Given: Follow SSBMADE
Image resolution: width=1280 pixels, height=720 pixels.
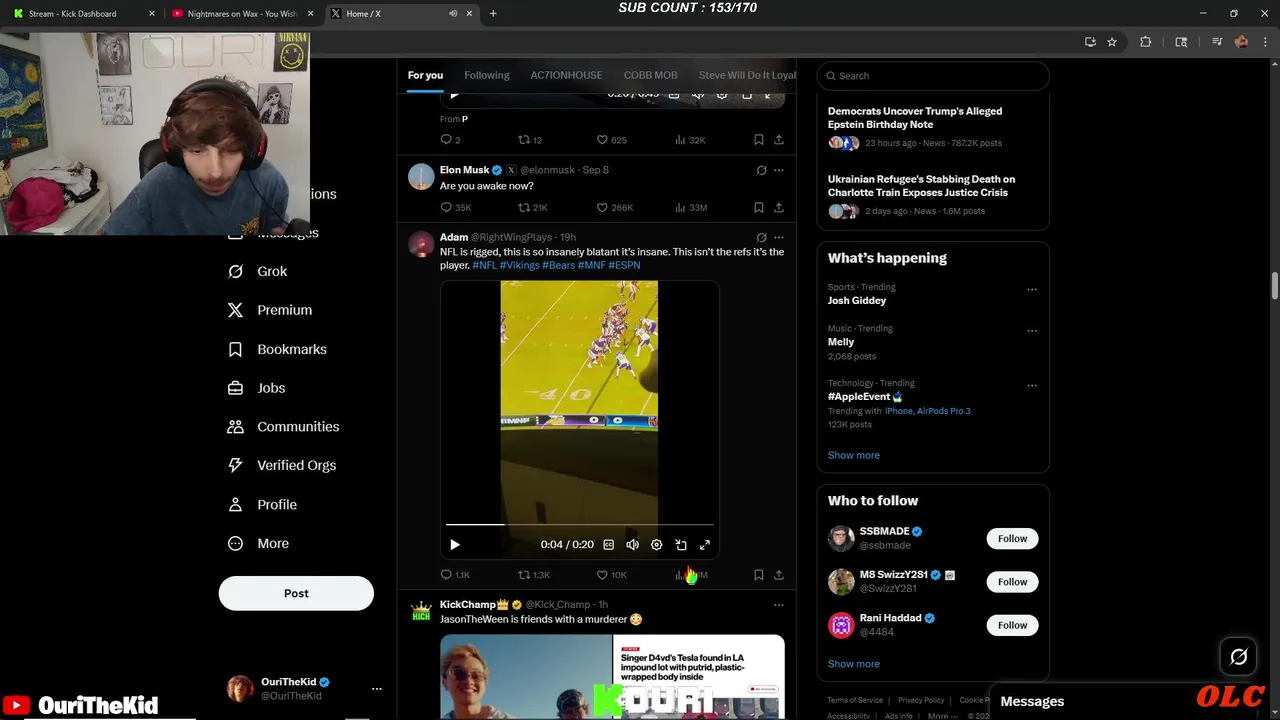Looking at the screenshot, I should [1012, 538].
